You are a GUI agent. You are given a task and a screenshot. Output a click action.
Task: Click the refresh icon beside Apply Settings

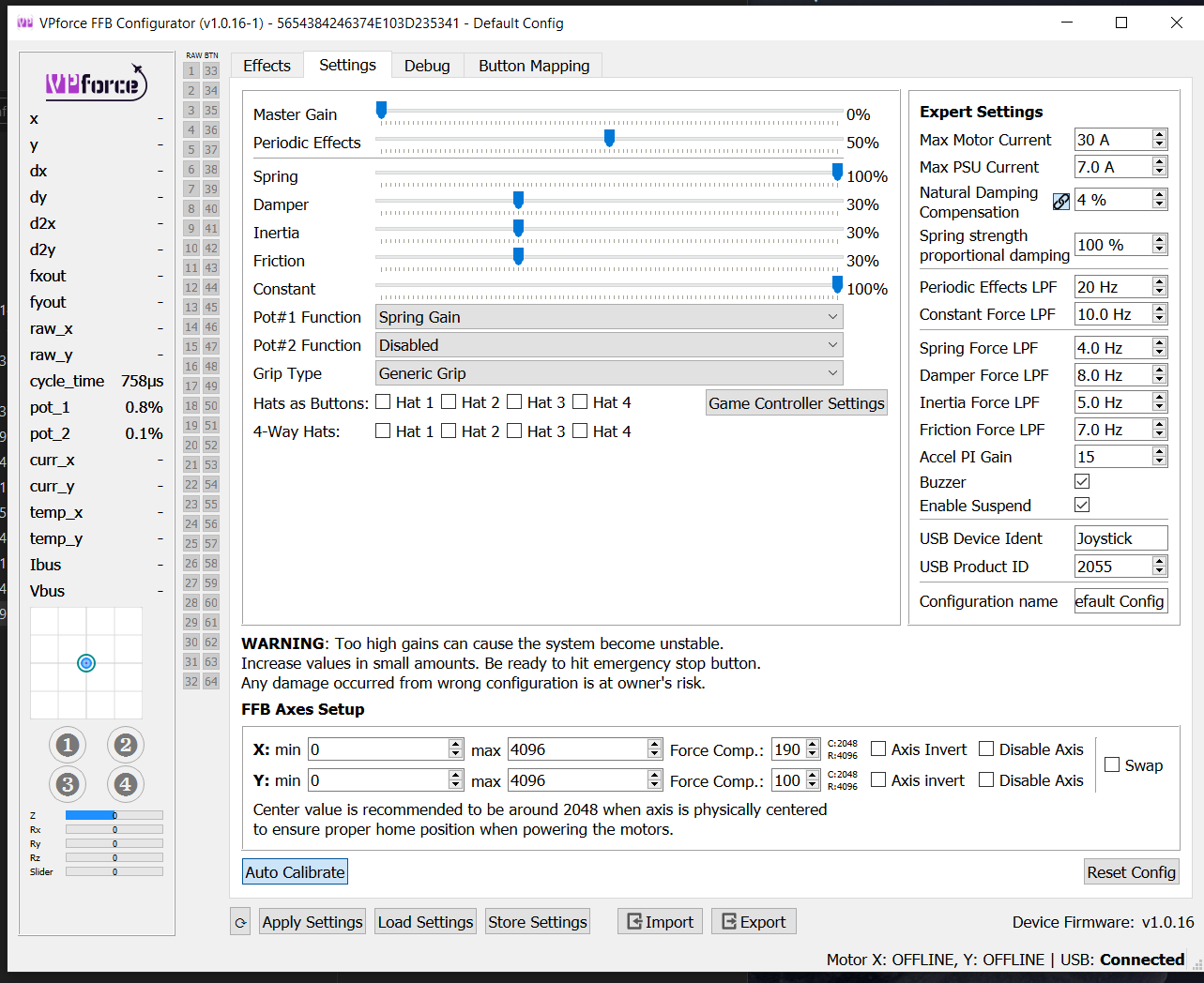[x=240, y=922]
